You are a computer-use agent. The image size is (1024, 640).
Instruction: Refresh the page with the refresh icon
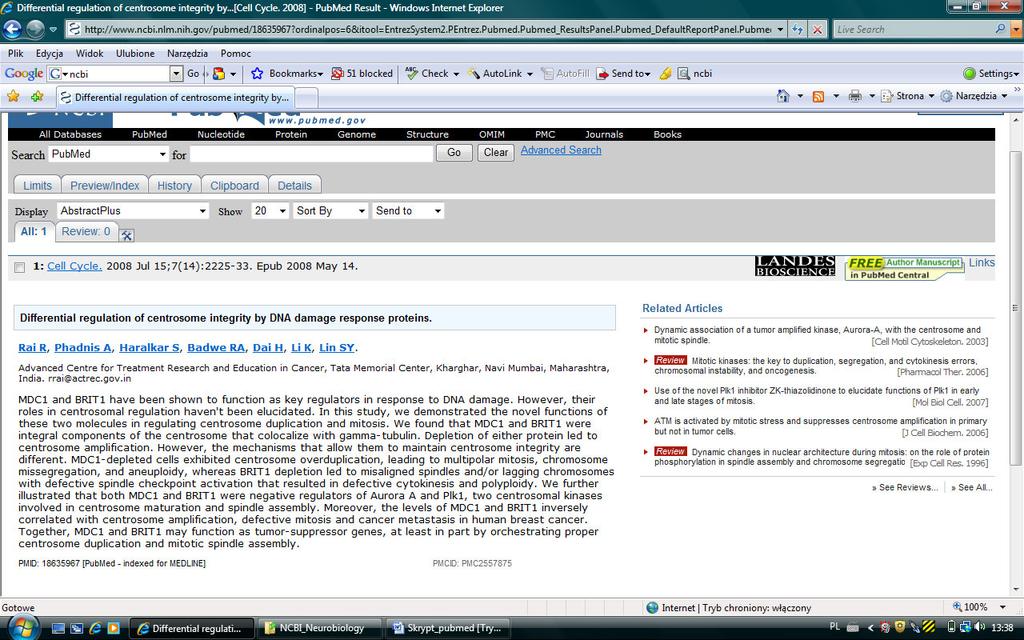[x=797, y=29]
